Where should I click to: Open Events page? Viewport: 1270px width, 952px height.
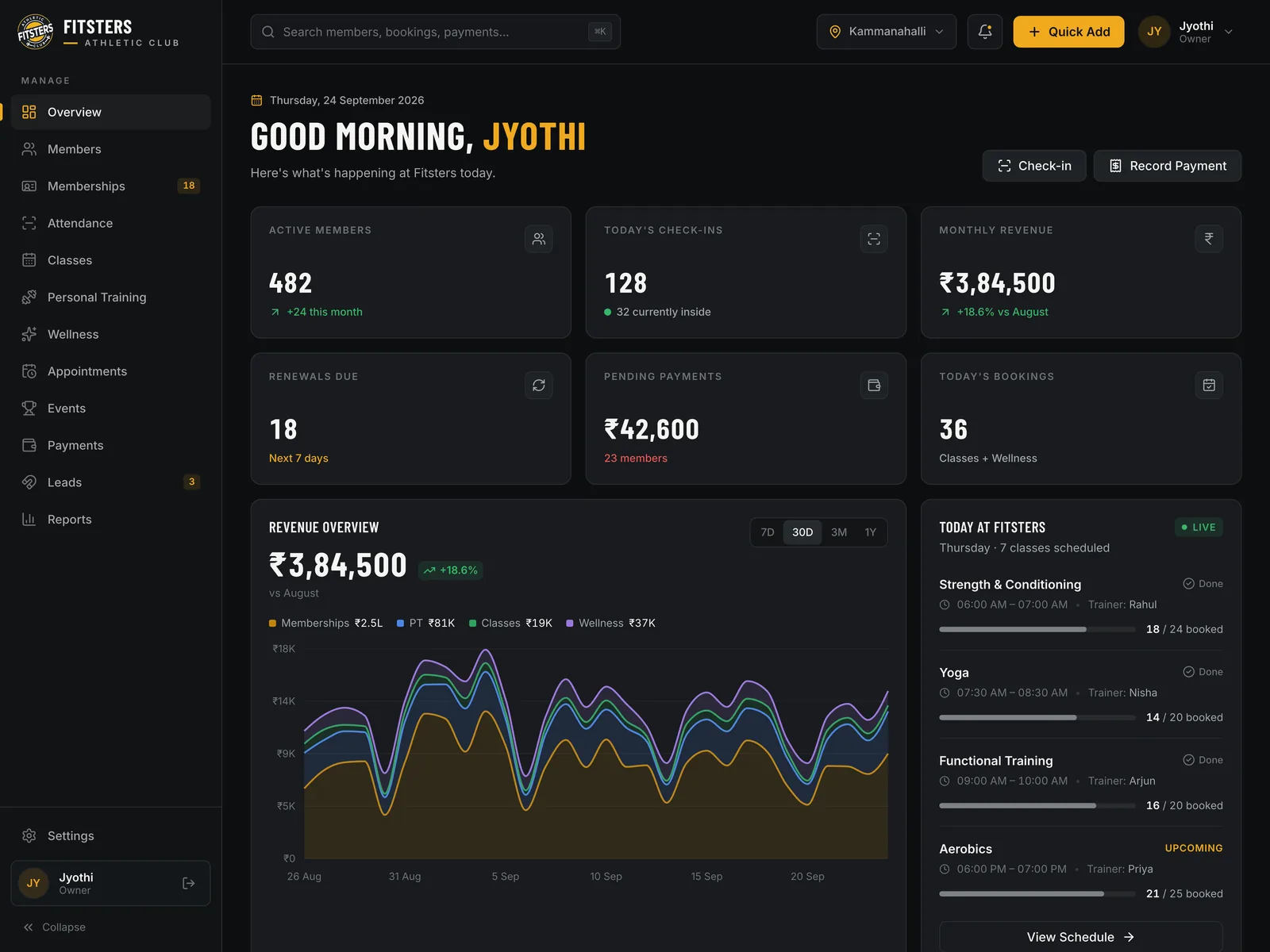(110, 408)
